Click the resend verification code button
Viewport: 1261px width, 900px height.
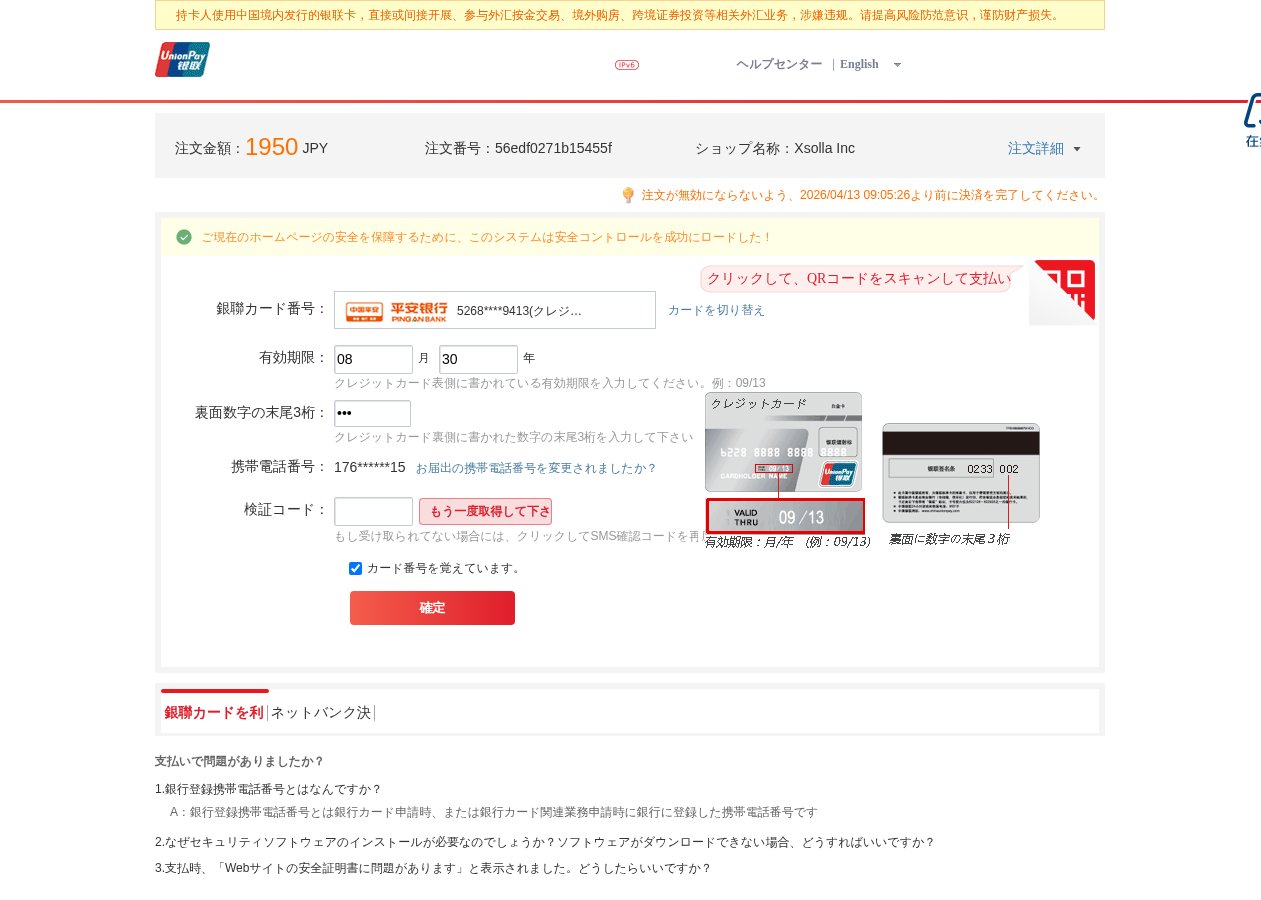[485, 512]
